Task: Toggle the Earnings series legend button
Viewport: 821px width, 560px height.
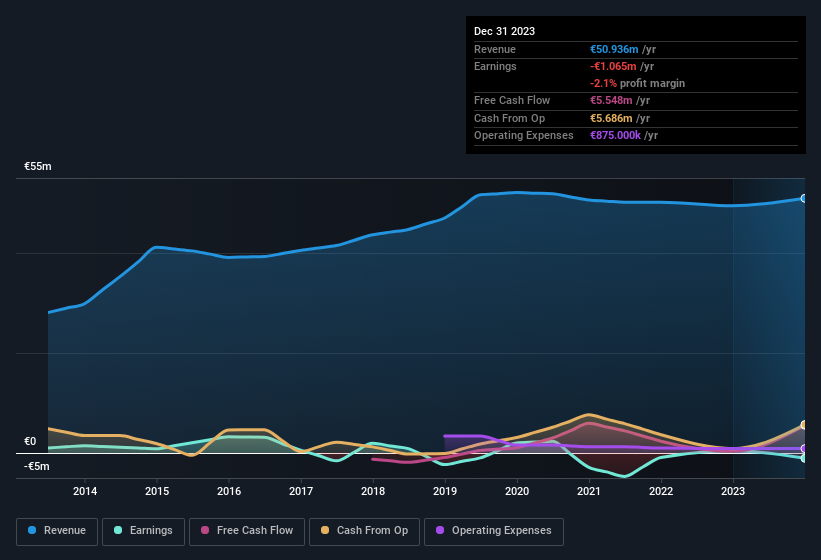Action: click(x=143, y=531)
